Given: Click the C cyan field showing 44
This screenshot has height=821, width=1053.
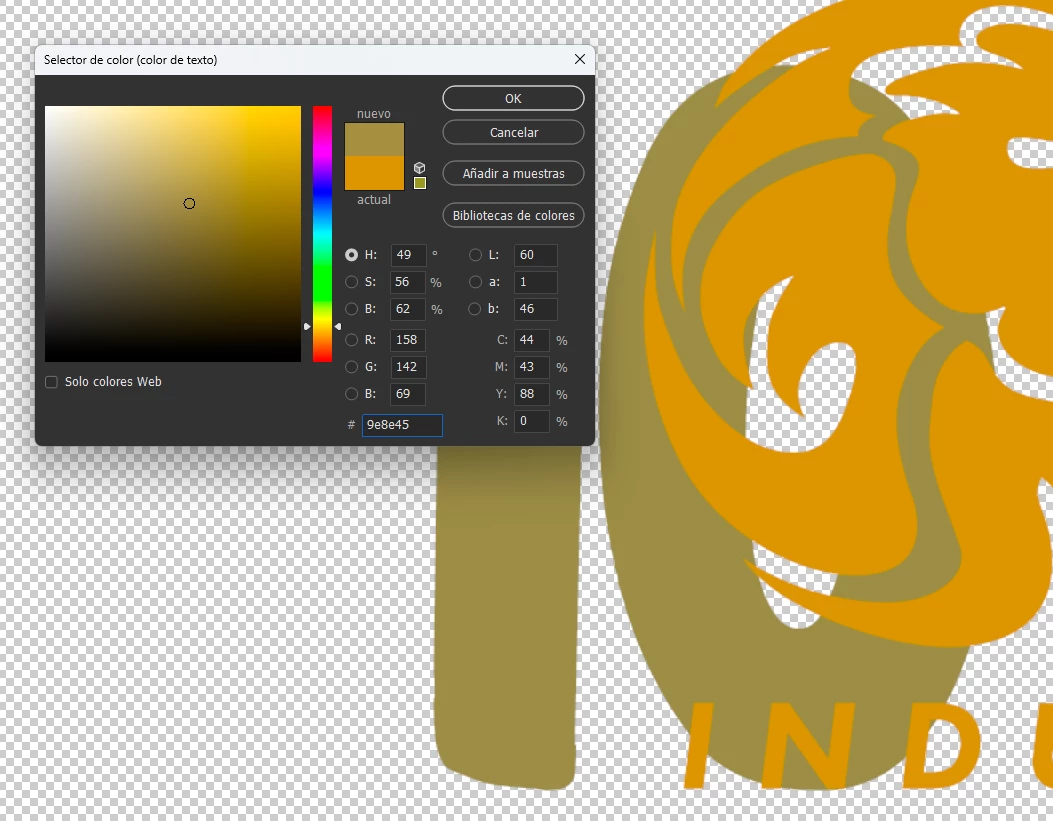Looking at the screenshot, I should 532,340.
